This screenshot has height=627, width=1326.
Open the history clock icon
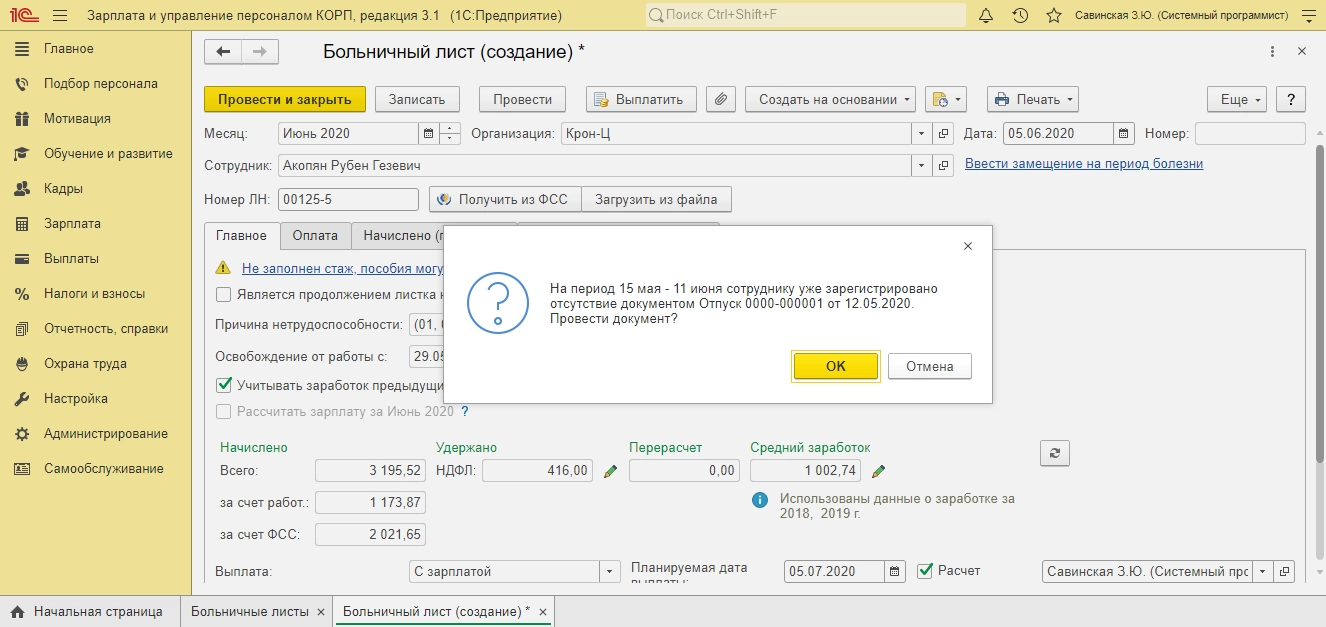(x=1020, y=16)
